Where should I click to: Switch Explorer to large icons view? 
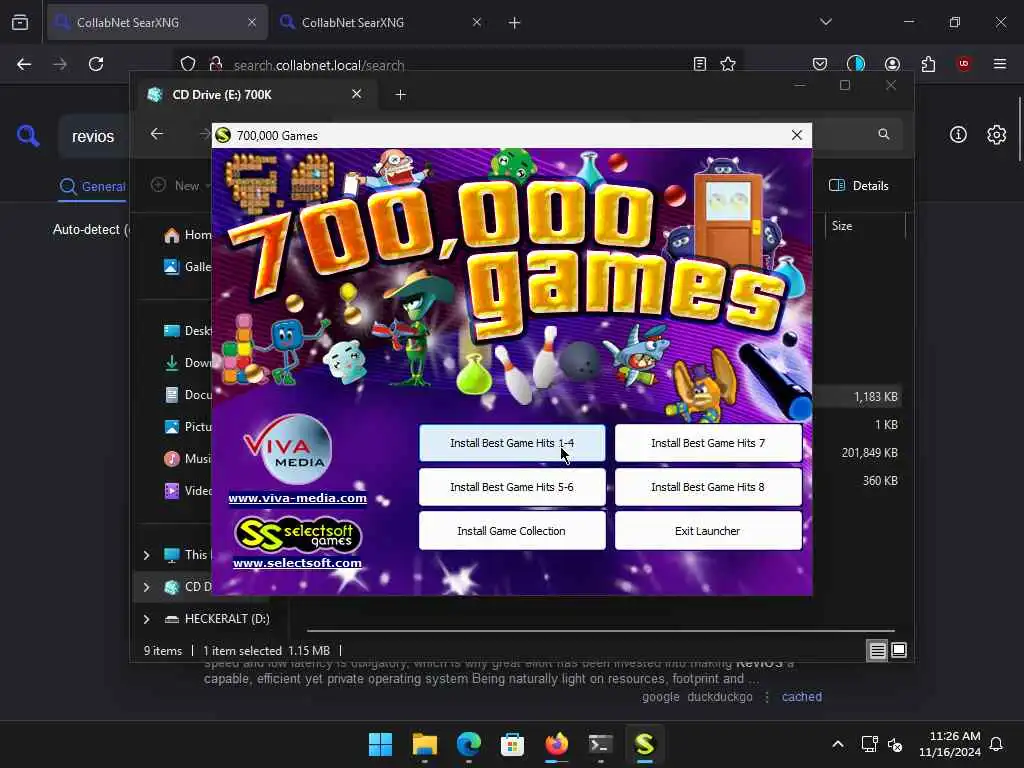[x=899, y=650]
